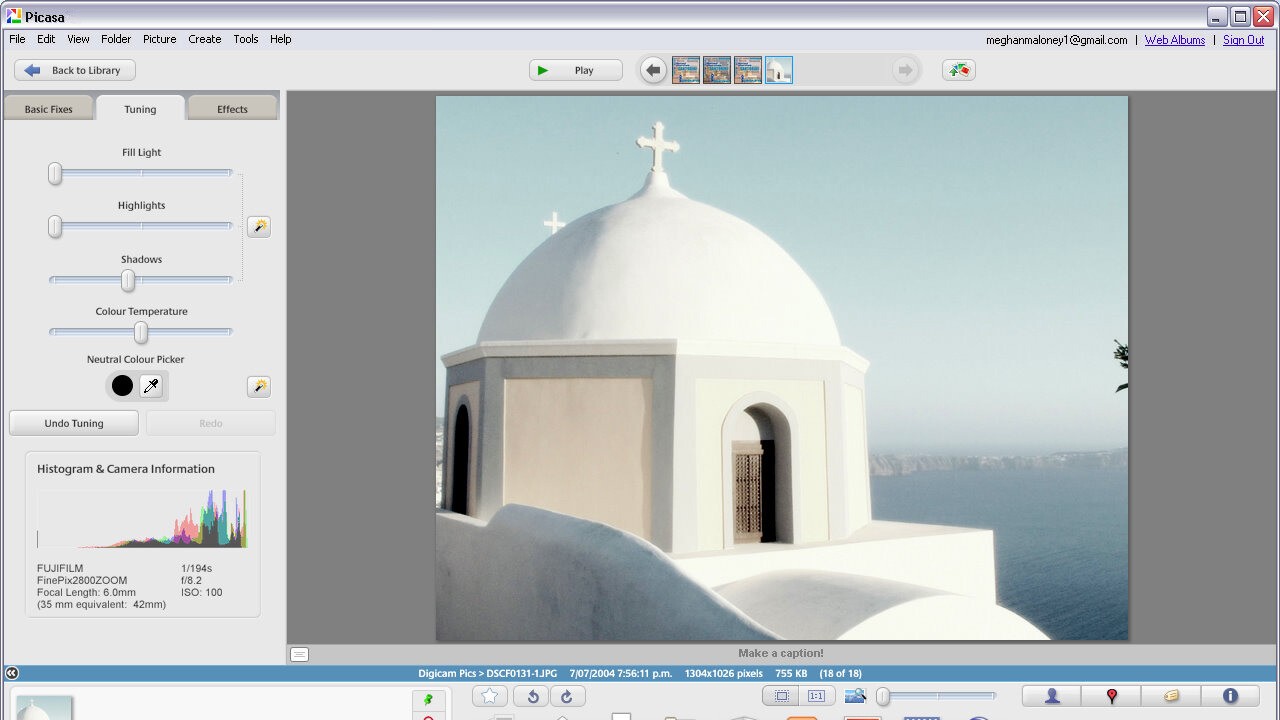Screen dimensions: 1280x720
Task: Click the Picasa logo in title bar
Action: pyautogui.click(x=14, y=16)
